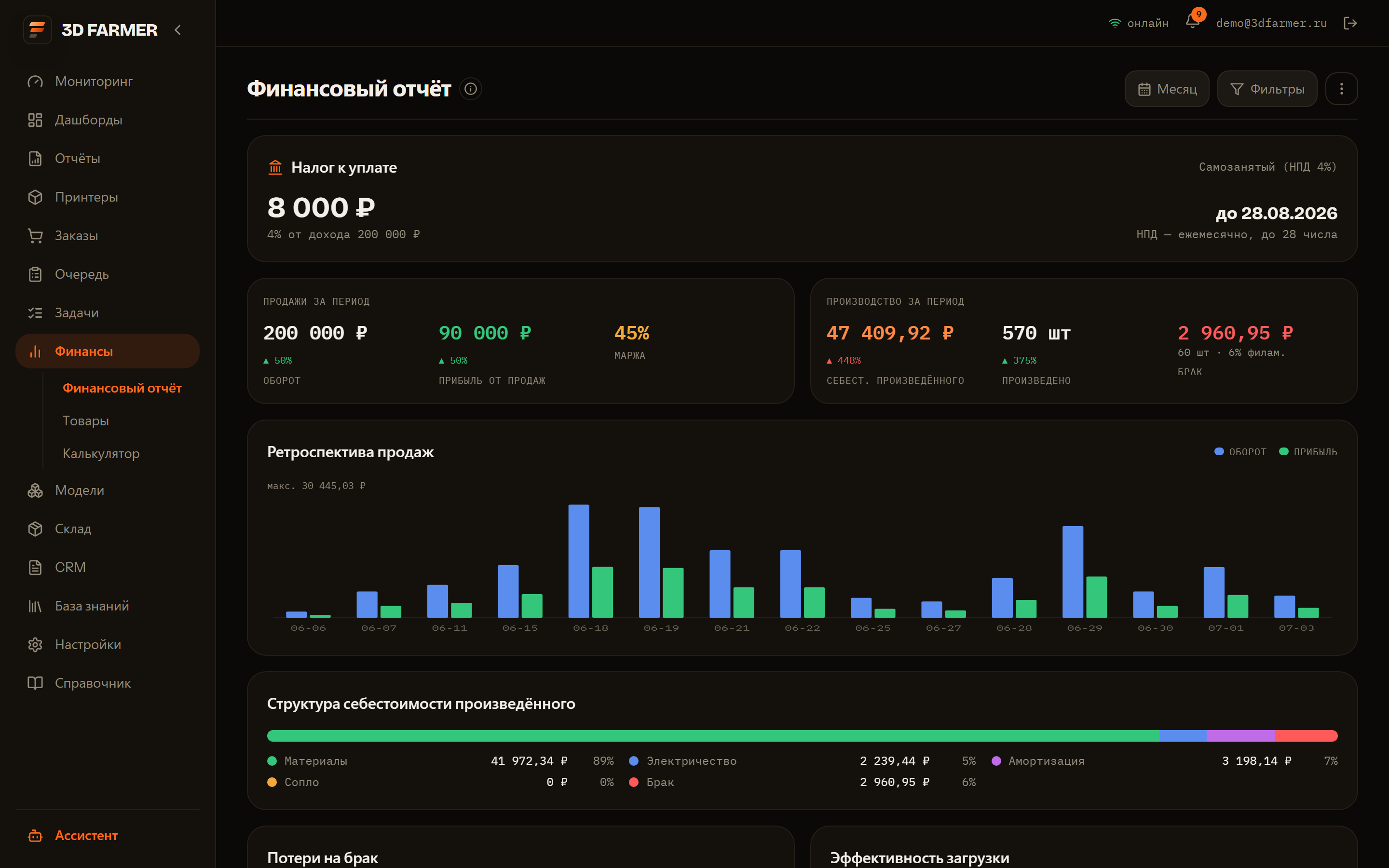This screenshot has width=1389, height=868.
Task: Collapse the Финансы menu section
Action: pyautogui.click(x=108, y=351)
